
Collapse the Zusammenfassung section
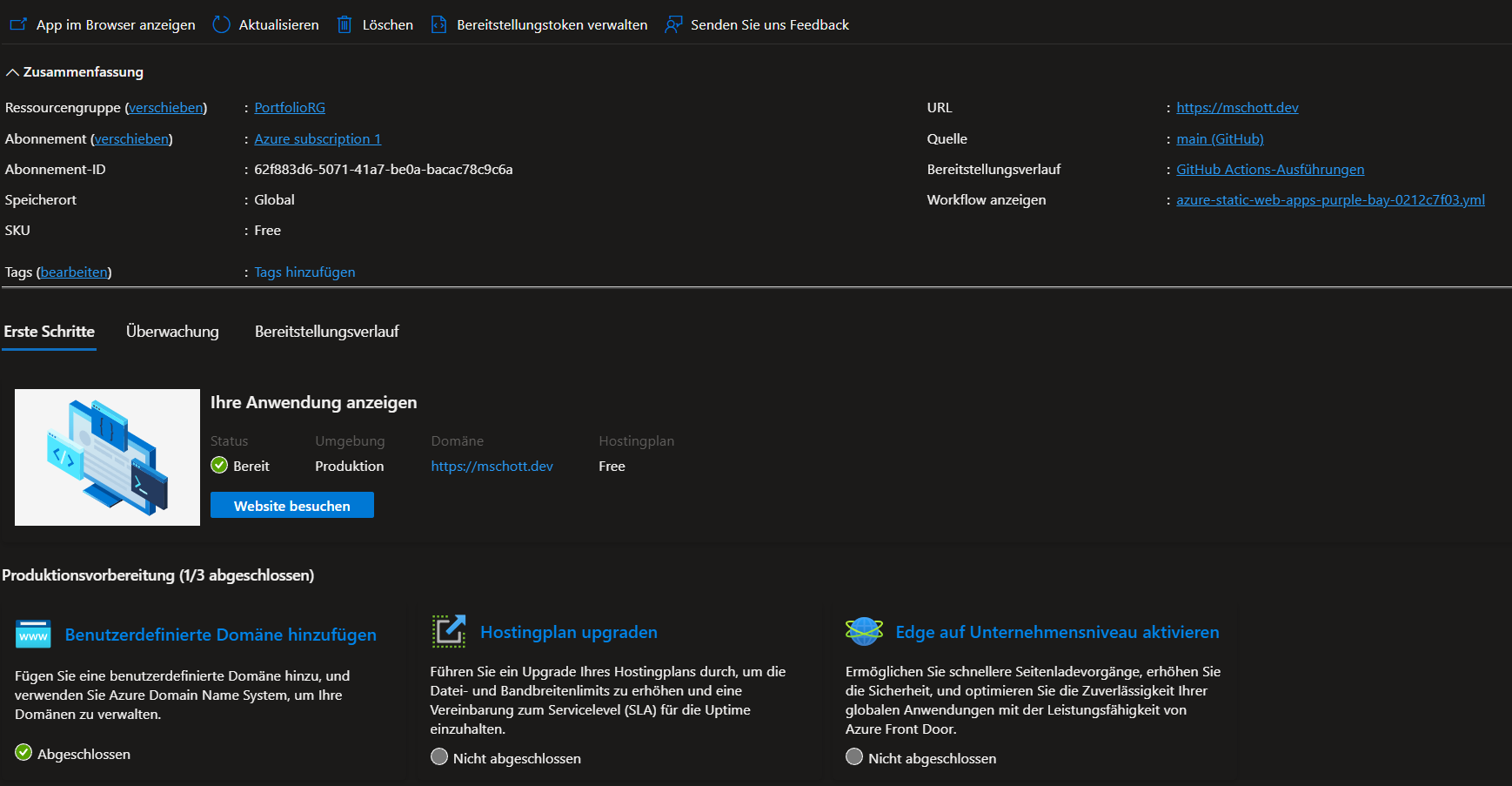point(74,72)
